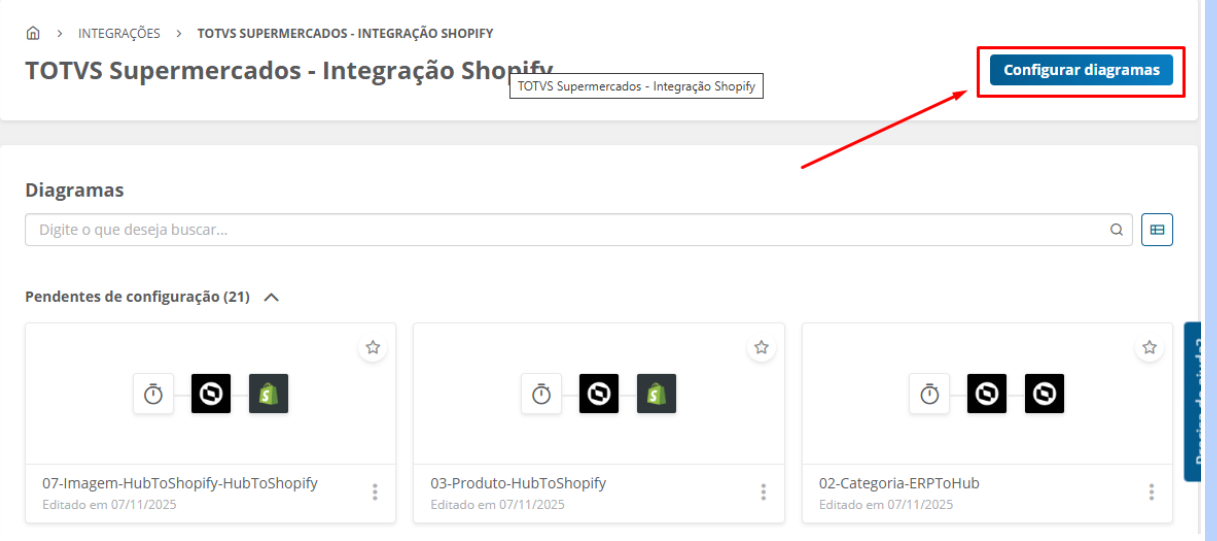1217x541 pixels.
Task: Click Shopify bag icon in 07-Imagem-HubToShopify card
Action: (269, 394)
